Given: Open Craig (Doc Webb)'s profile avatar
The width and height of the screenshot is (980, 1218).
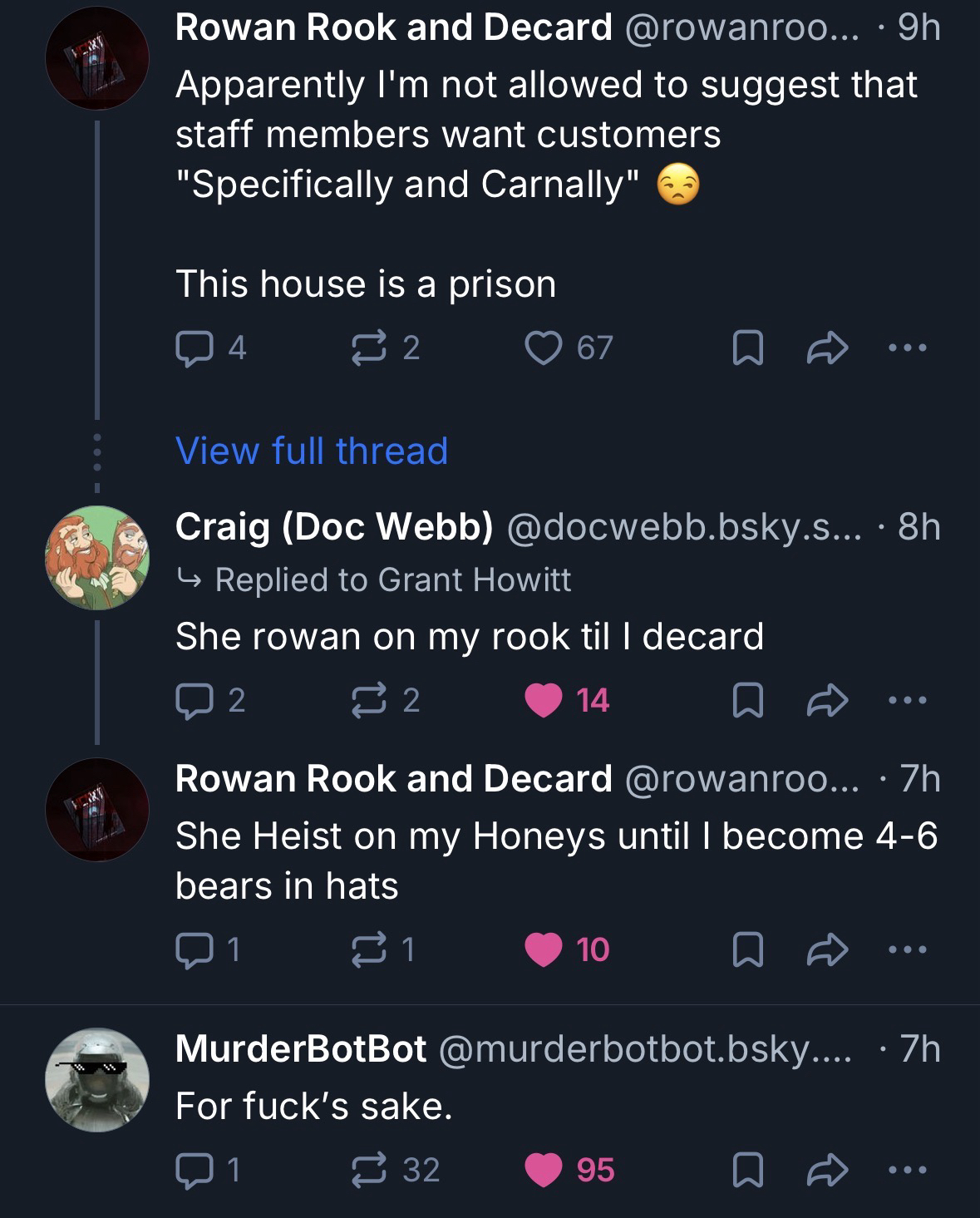Looking at the screenshot, I should 96,558.
